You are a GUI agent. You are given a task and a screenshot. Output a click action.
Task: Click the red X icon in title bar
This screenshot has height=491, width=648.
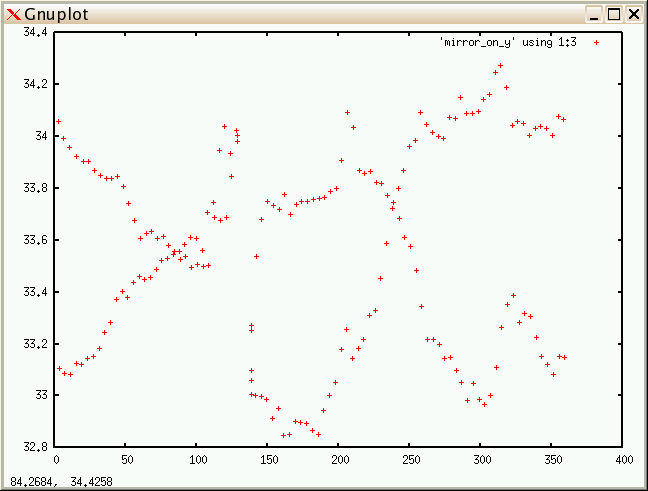[x=13, y=14]
